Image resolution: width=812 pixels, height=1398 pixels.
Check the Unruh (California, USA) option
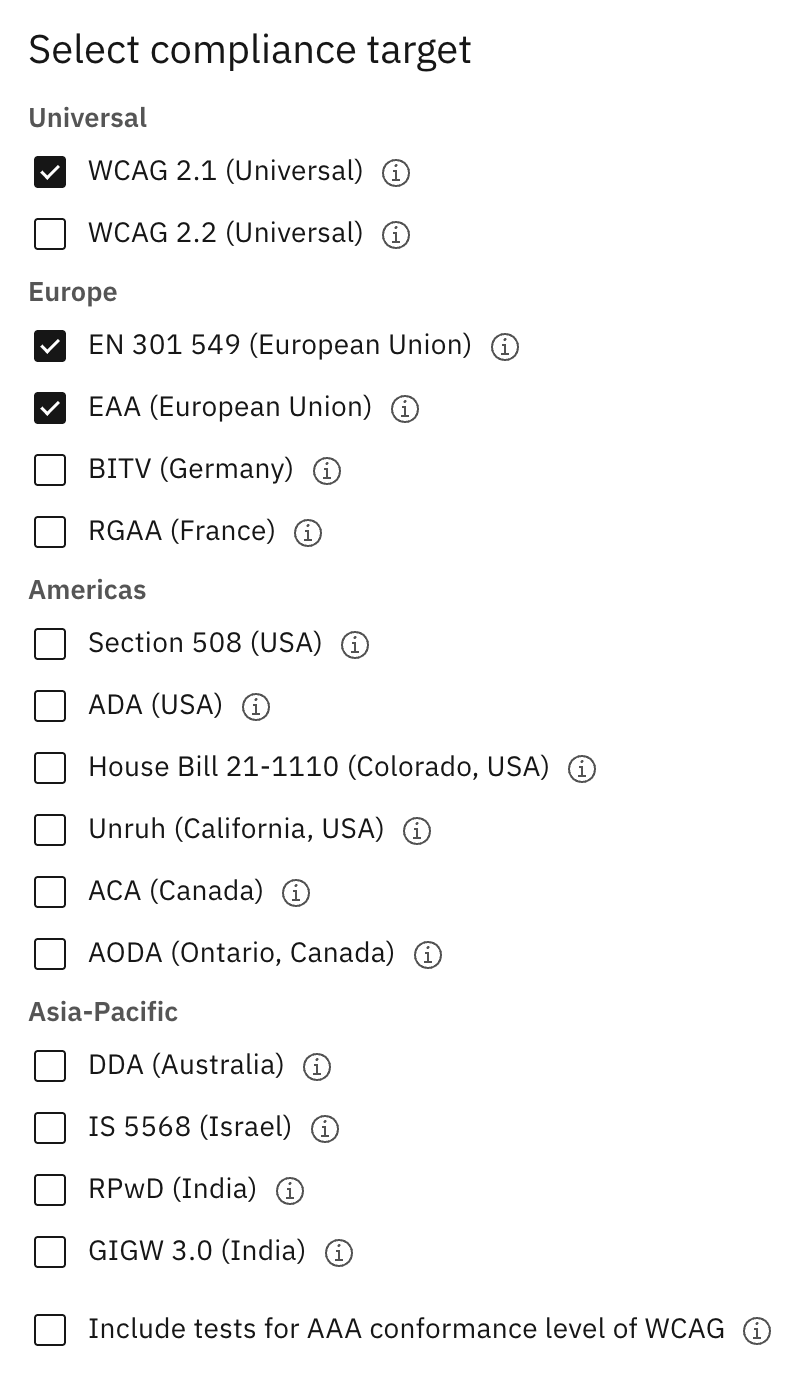coord(49,830)
